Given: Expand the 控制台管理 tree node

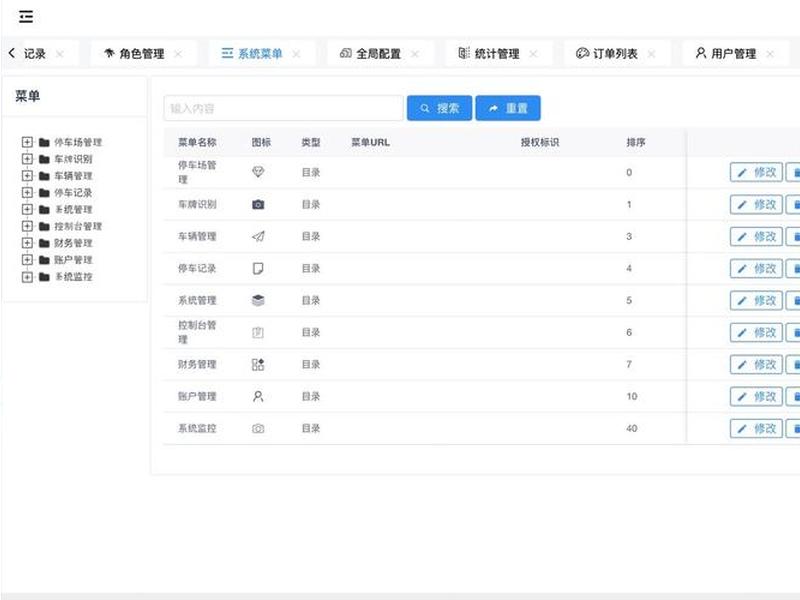Looking at the screenshot, I should click(28, 226).
